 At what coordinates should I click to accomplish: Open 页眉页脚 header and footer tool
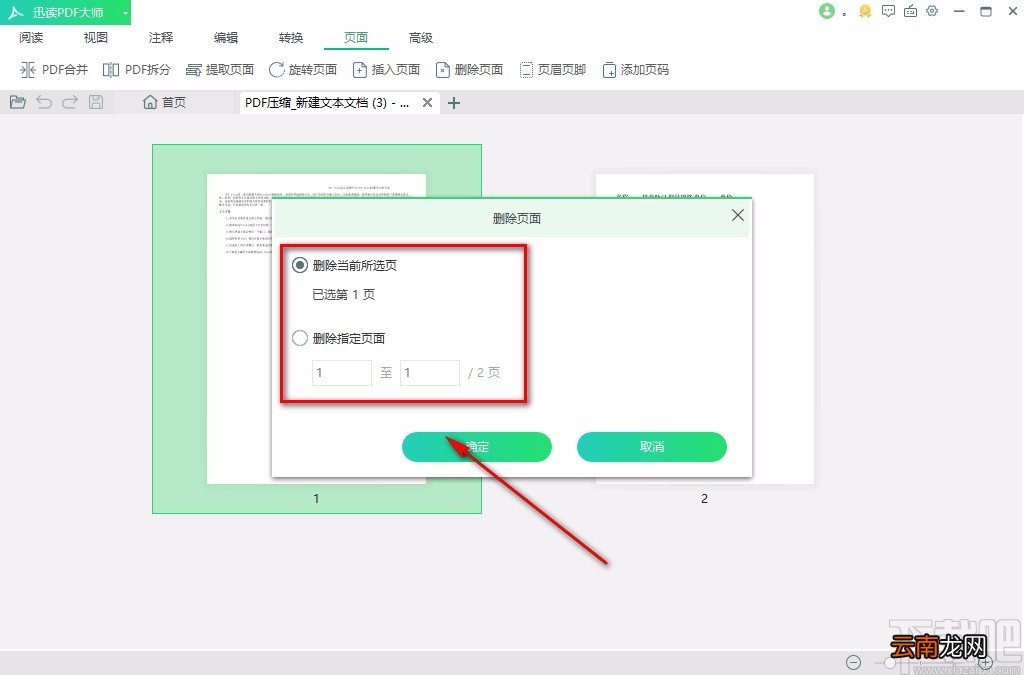552,69
